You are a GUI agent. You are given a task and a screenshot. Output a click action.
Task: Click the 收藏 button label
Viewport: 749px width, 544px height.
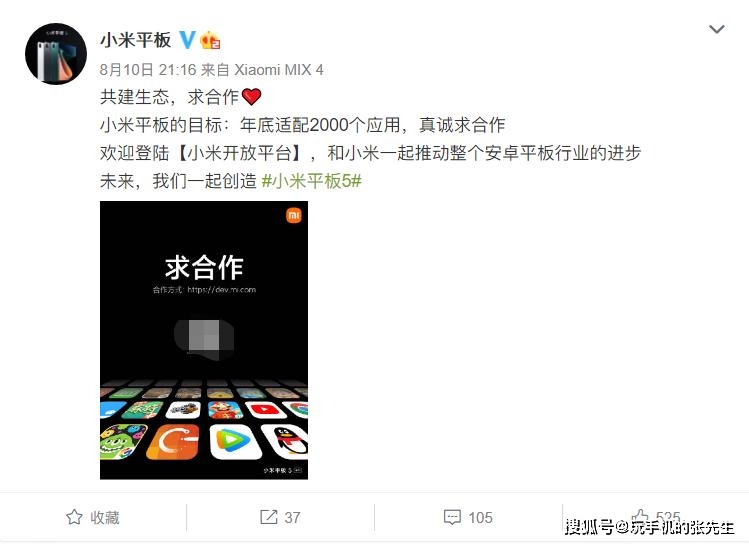point(105,517)
